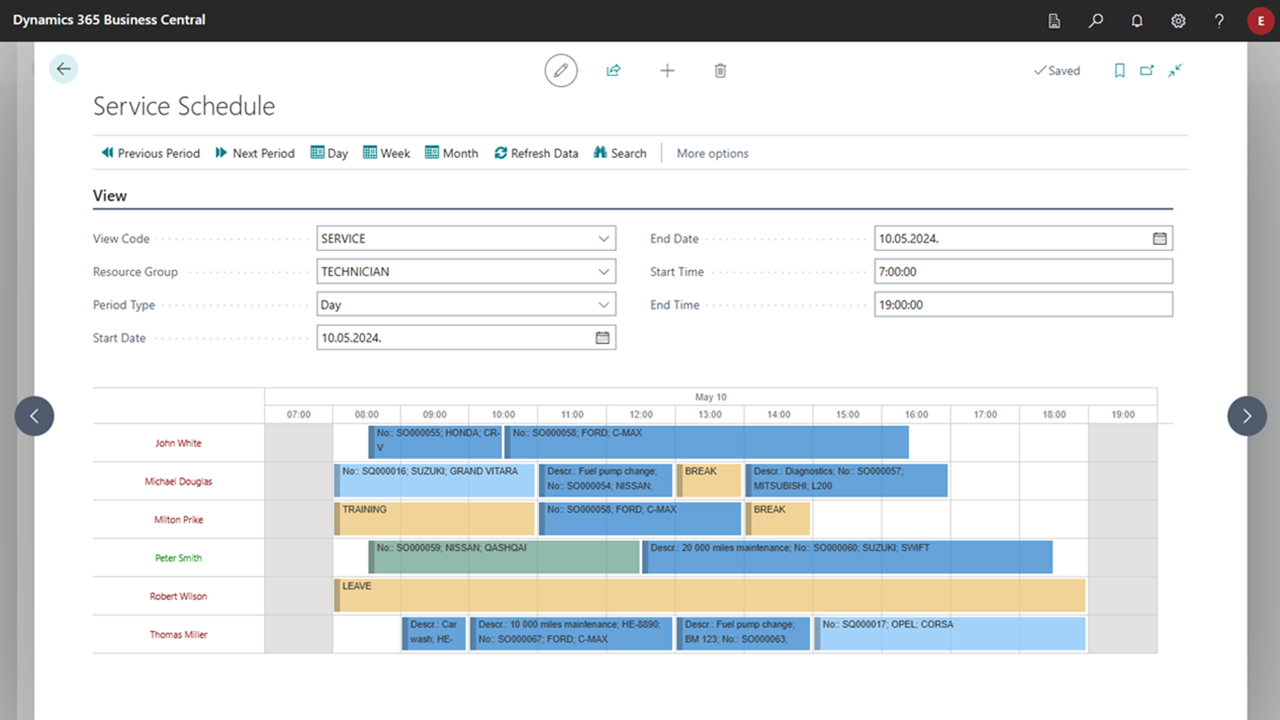Open page in new window icon
Image resolution: width=1280 pixels, height=720 pixels.
[x=1147, y=70]
